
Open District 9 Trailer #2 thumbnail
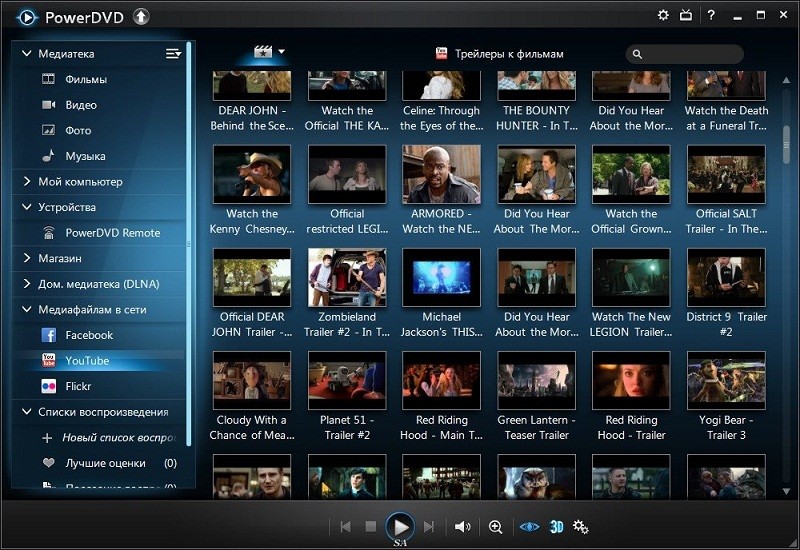tap(726, 277)
